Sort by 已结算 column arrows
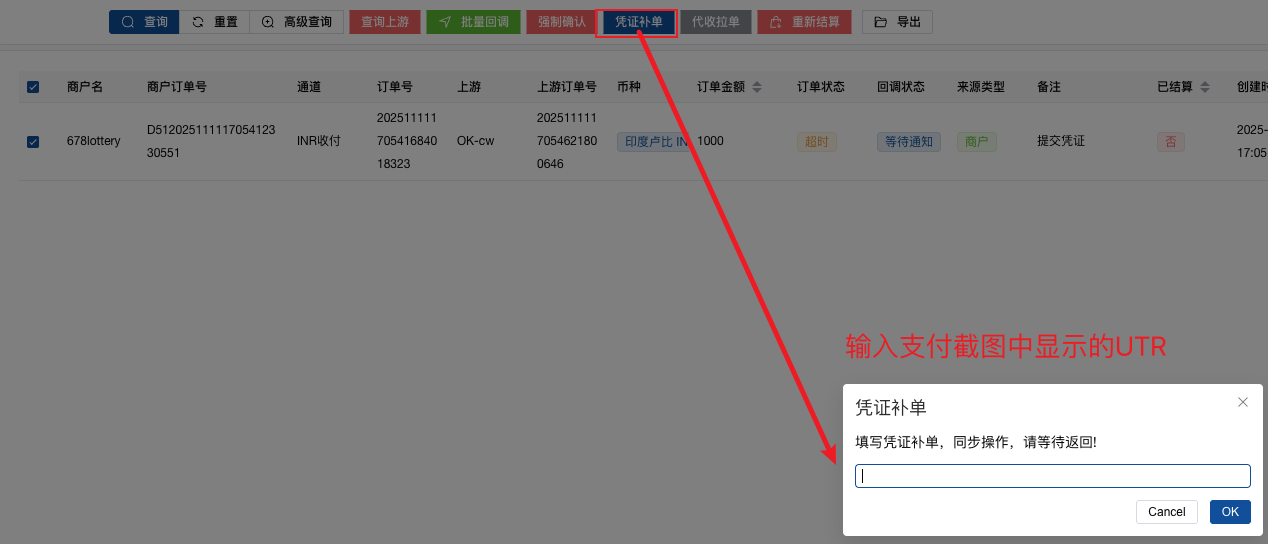The width and height of the screenshot is (1268, 544). point(1205,88)
